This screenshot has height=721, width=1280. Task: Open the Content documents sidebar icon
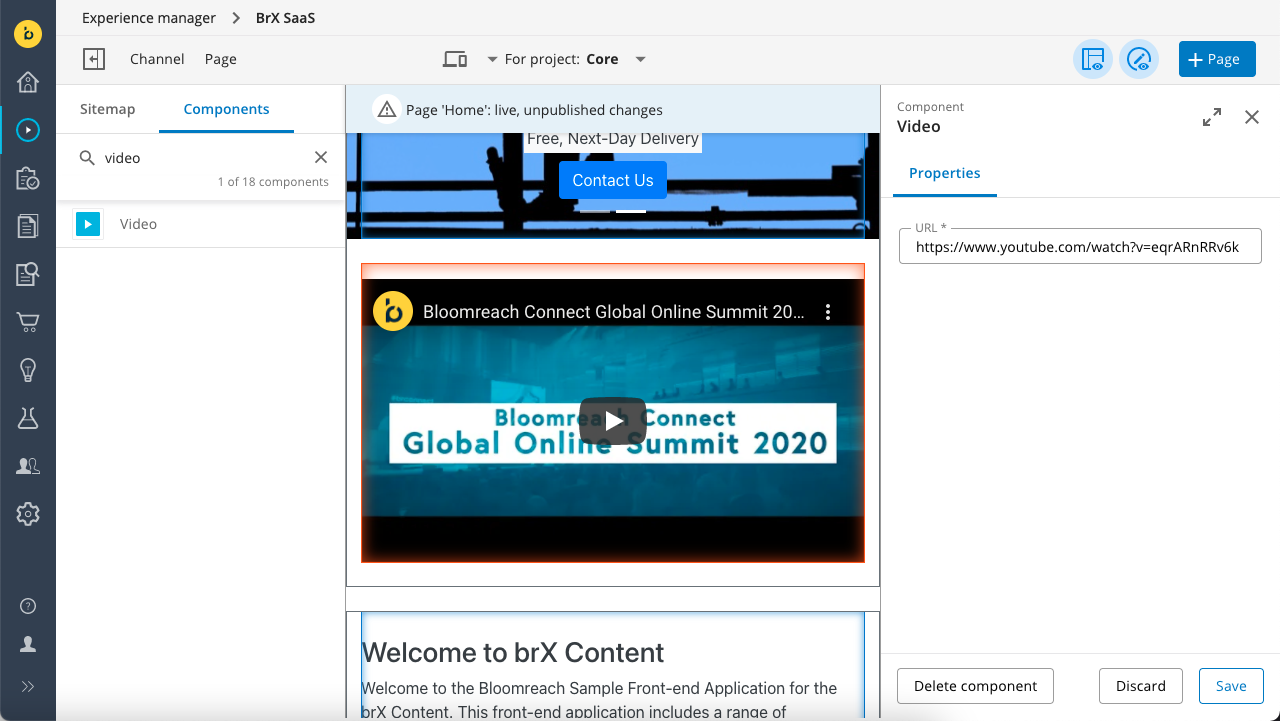click(x=28, y=226)
